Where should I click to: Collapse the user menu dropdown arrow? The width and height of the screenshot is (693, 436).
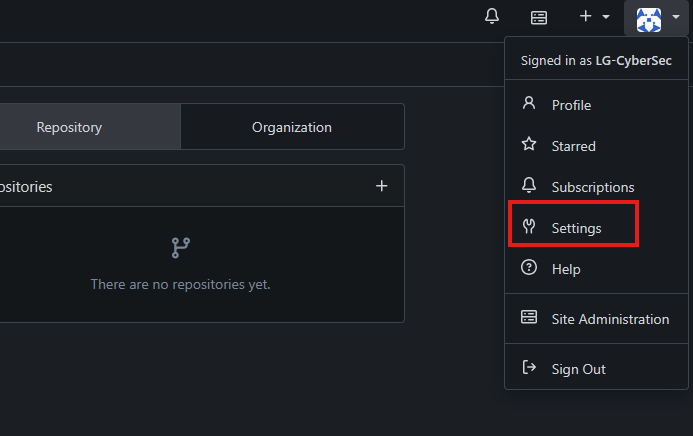click(676, 17)
